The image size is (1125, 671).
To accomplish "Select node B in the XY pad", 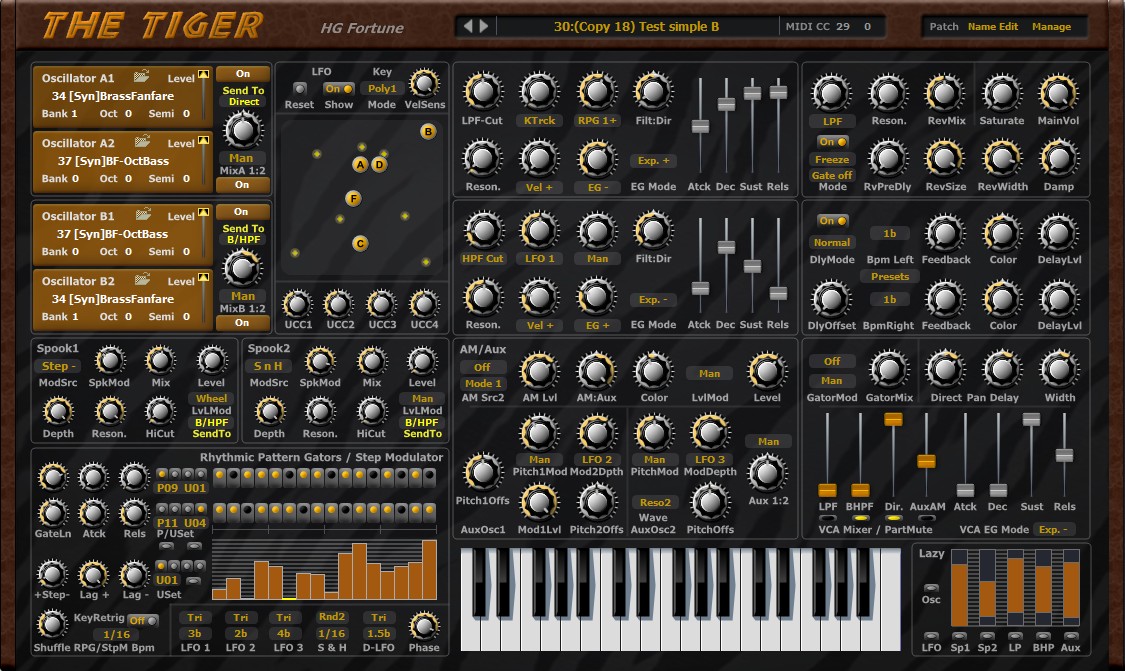I will [428, 131].
